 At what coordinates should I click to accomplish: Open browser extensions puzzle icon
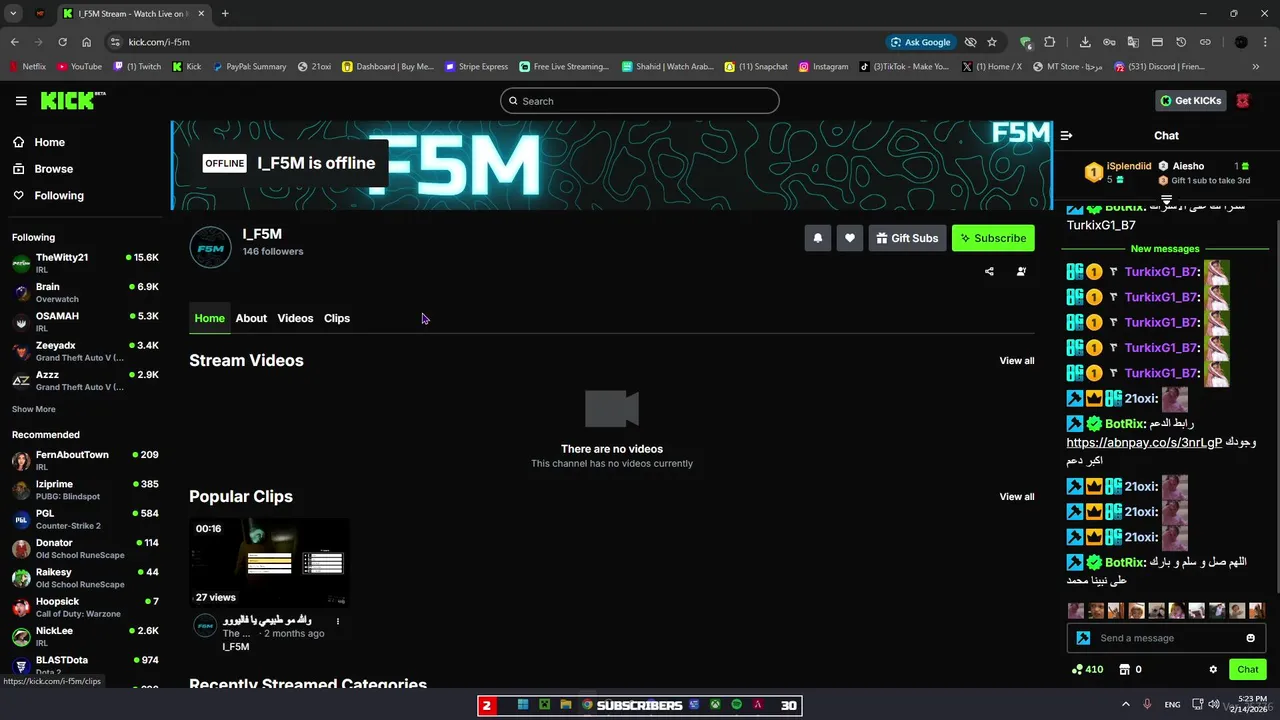[1049, 42]
